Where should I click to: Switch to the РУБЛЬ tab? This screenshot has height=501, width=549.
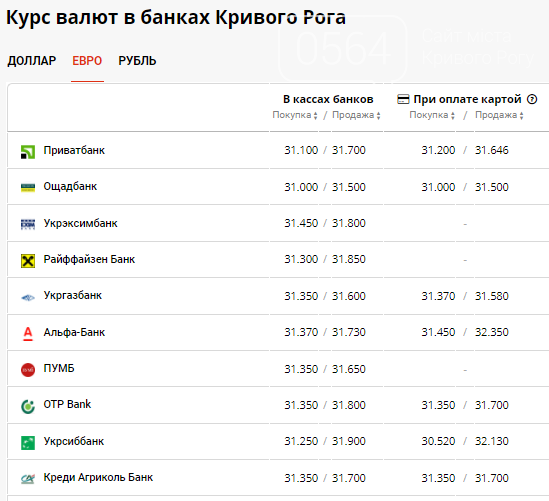[137, 61]
